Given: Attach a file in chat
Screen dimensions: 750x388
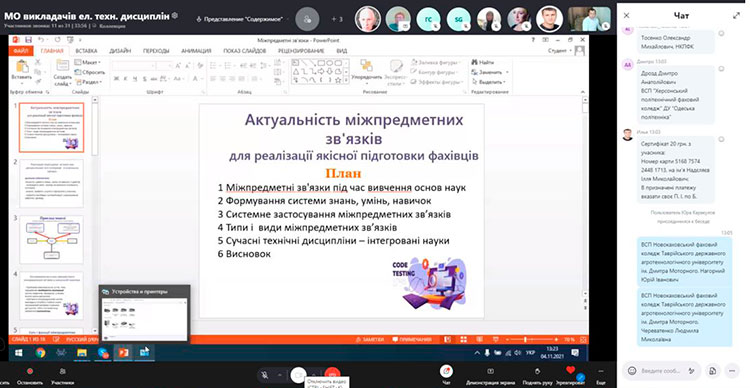Looking at the screenshot, I should click(x=713, y=371).
